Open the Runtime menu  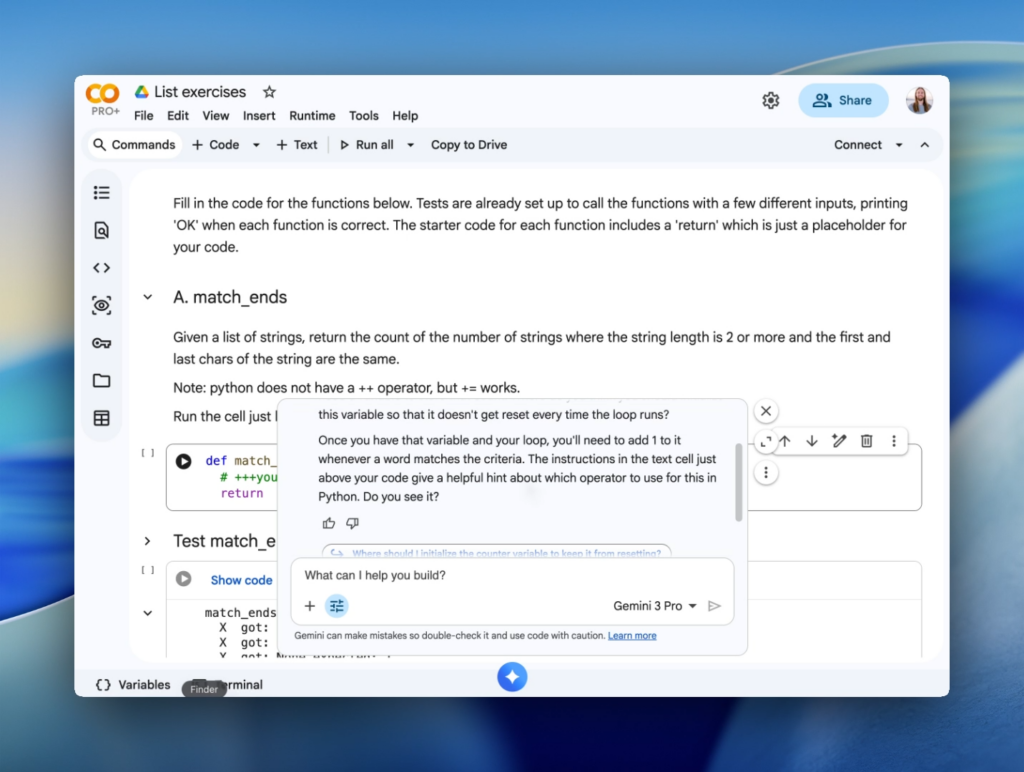pos(312,116)
